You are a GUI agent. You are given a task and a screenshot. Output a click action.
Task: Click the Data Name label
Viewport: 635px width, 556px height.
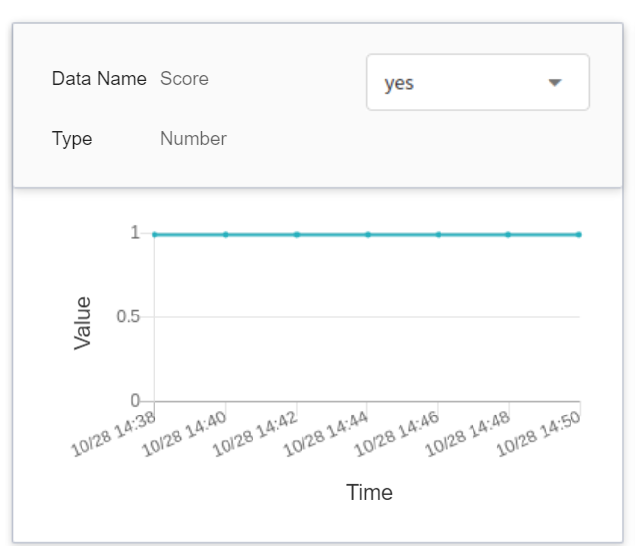coord(99,79)
